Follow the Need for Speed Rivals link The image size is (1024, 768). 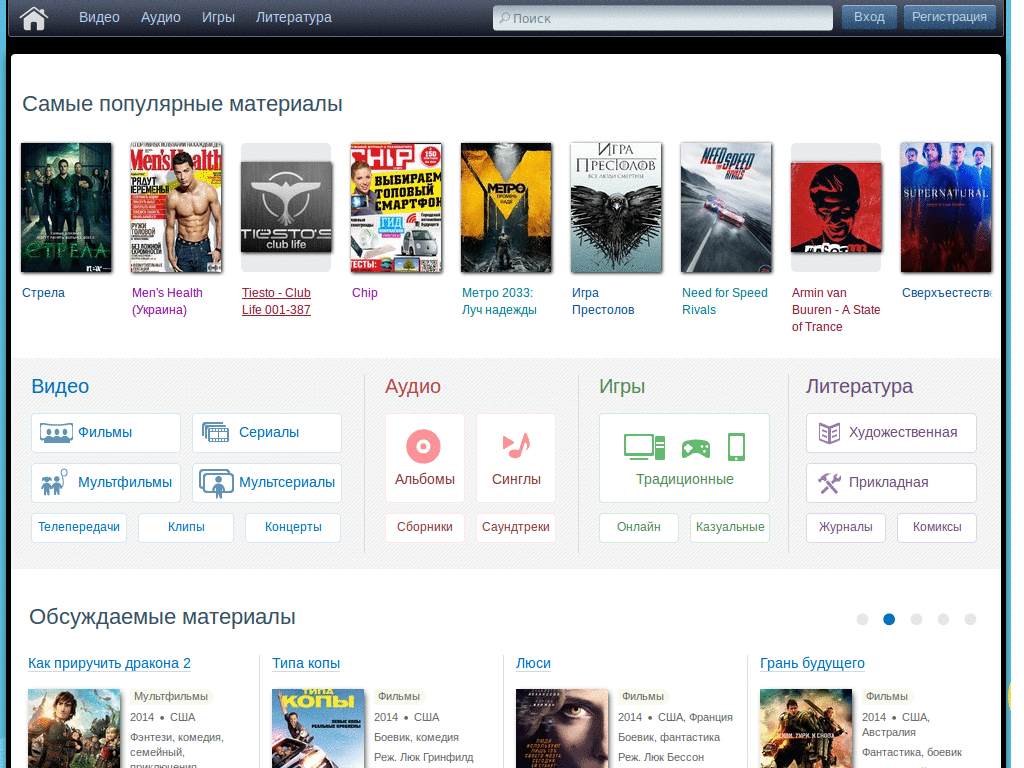725,301
